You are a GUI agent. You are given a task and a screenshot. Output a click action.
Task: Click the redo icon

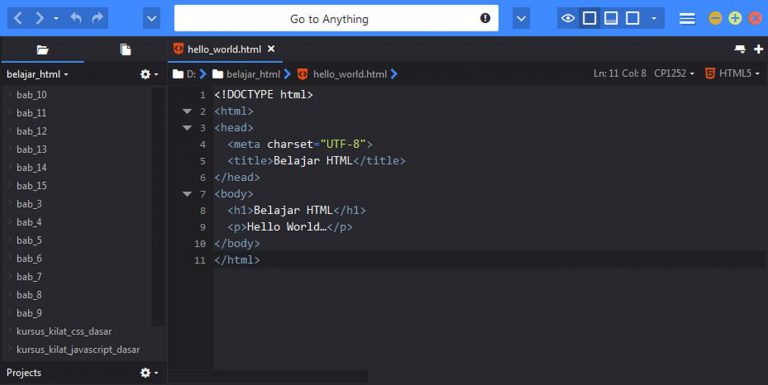pos(97,18)
